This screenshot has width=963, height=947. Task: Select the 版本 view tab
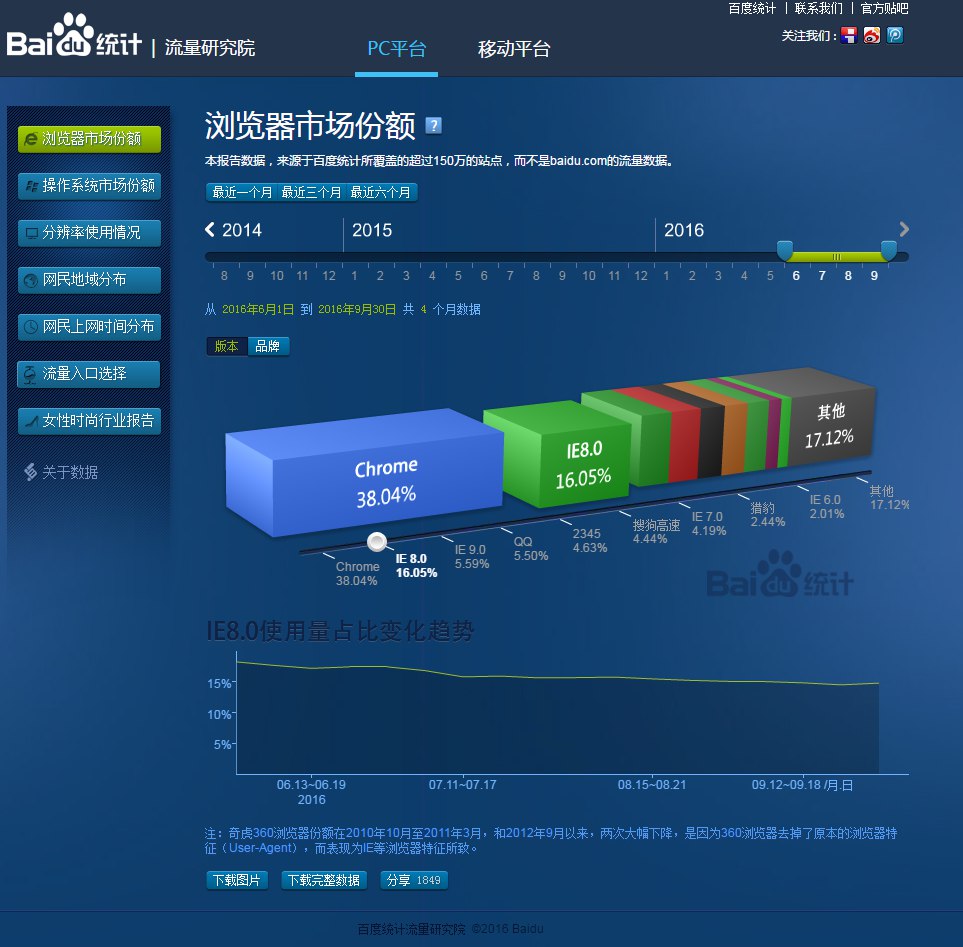click(x=227, y=346)
